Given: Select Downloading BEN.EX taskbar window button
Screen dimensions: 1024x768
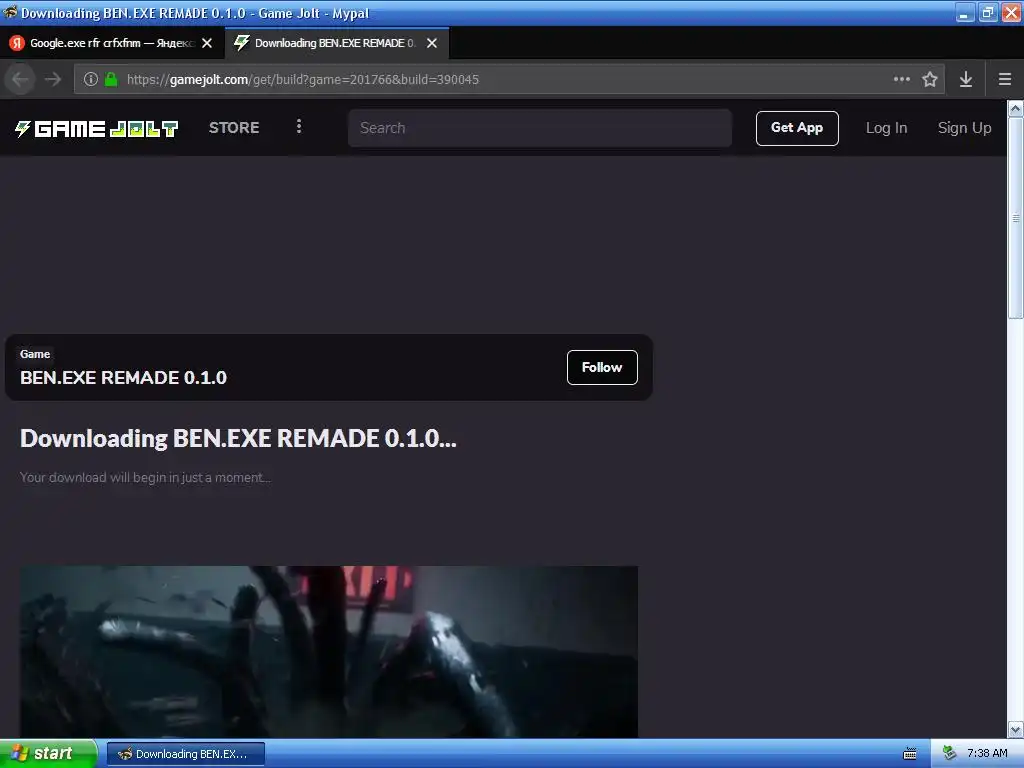Looking at the screenshot, I should [185, 754].
